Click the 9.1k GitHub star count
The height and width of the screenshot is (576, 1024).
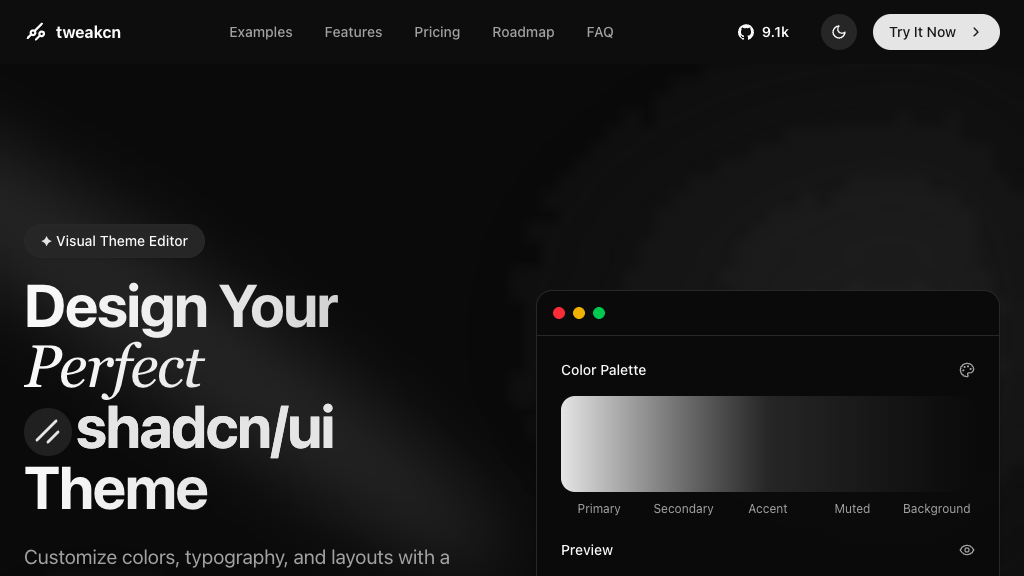(775, 32)
